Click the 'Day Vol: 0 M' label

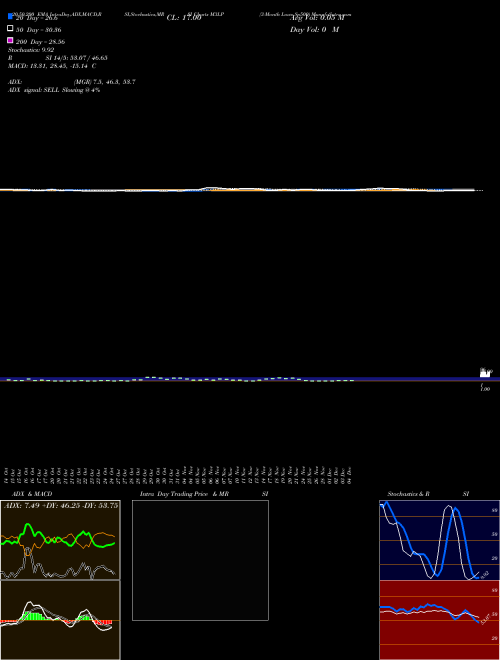coord(314,29)
